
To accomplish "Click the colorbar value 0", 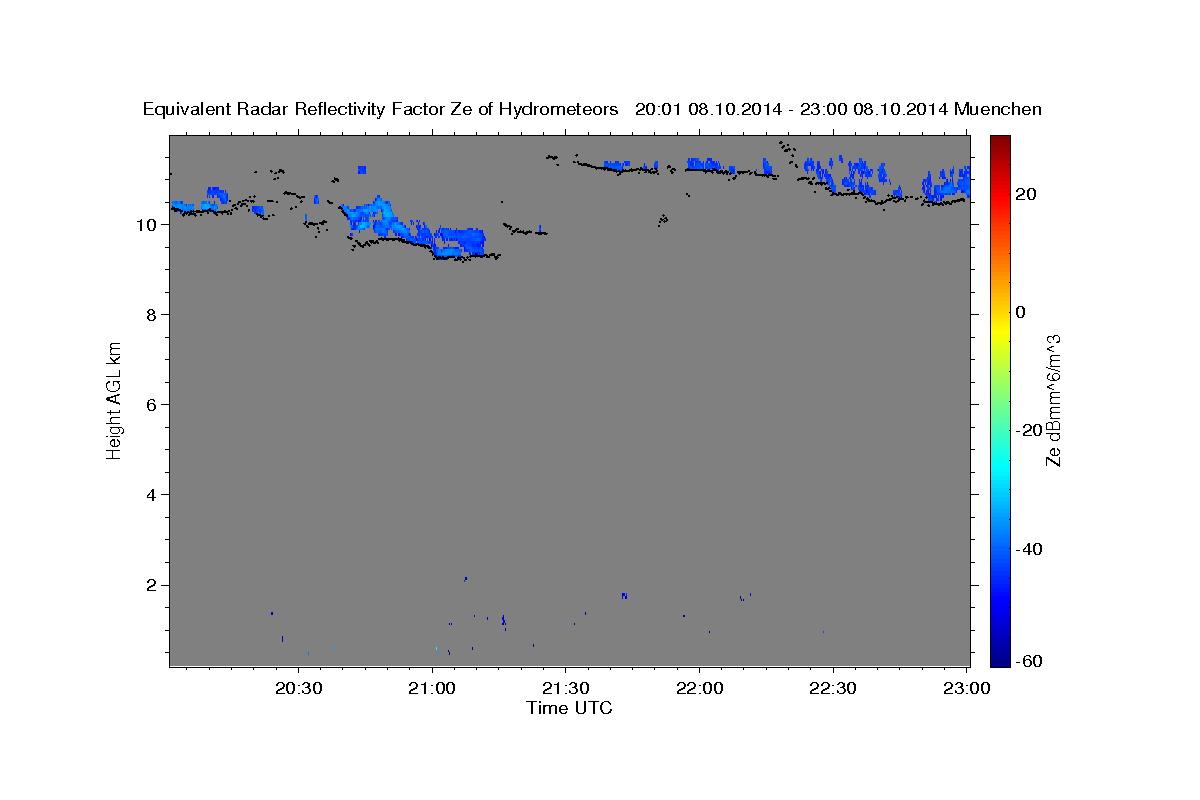I will pos(1021,312).
